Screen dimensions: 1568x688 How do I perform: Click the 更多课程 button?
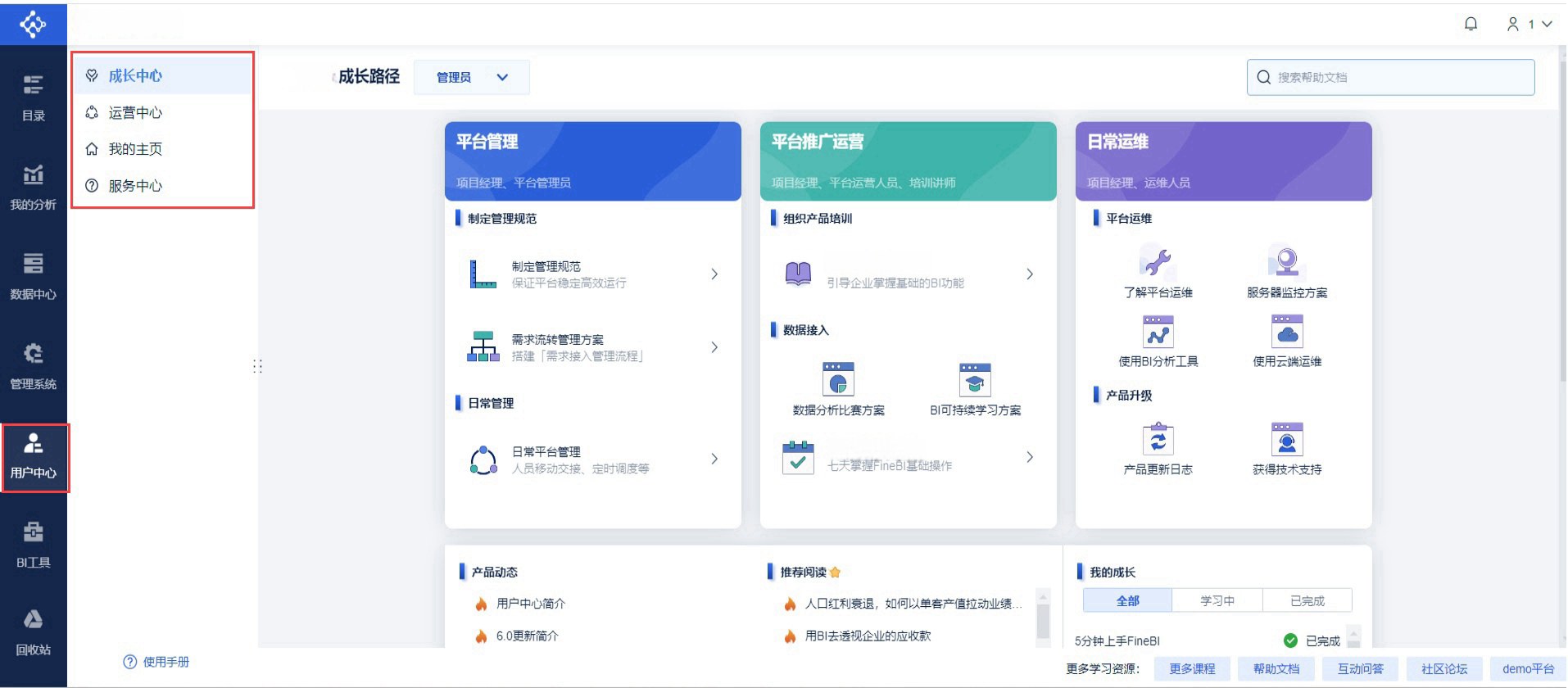point(1192,668)
